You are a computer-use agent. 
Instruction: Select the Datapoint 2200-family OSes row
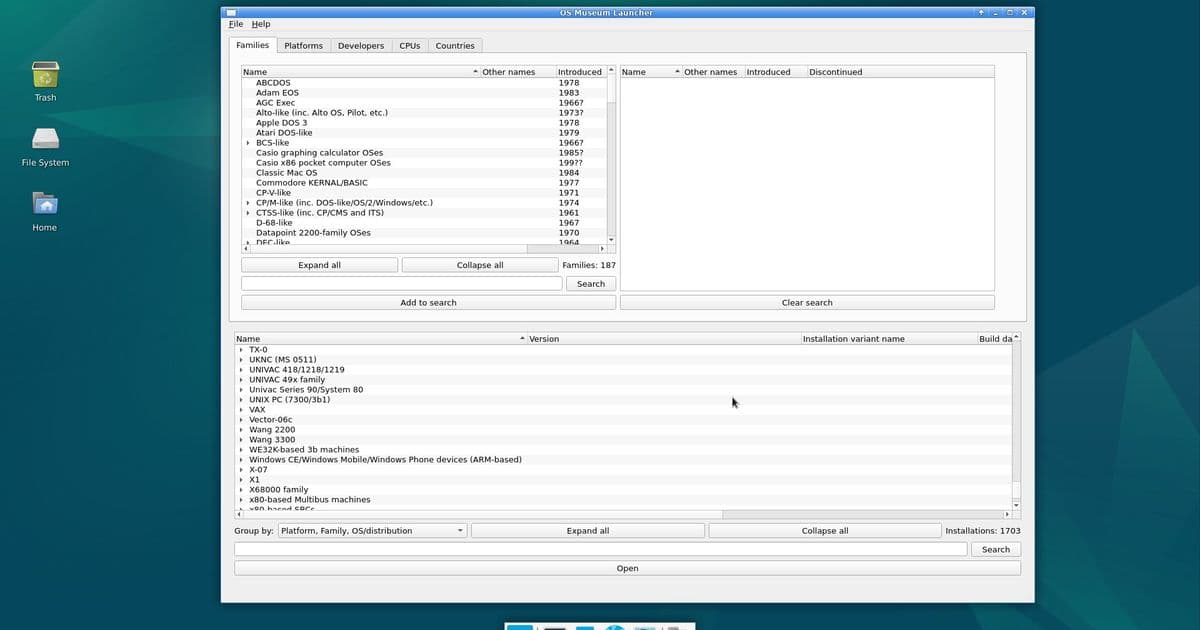(424, 233)
